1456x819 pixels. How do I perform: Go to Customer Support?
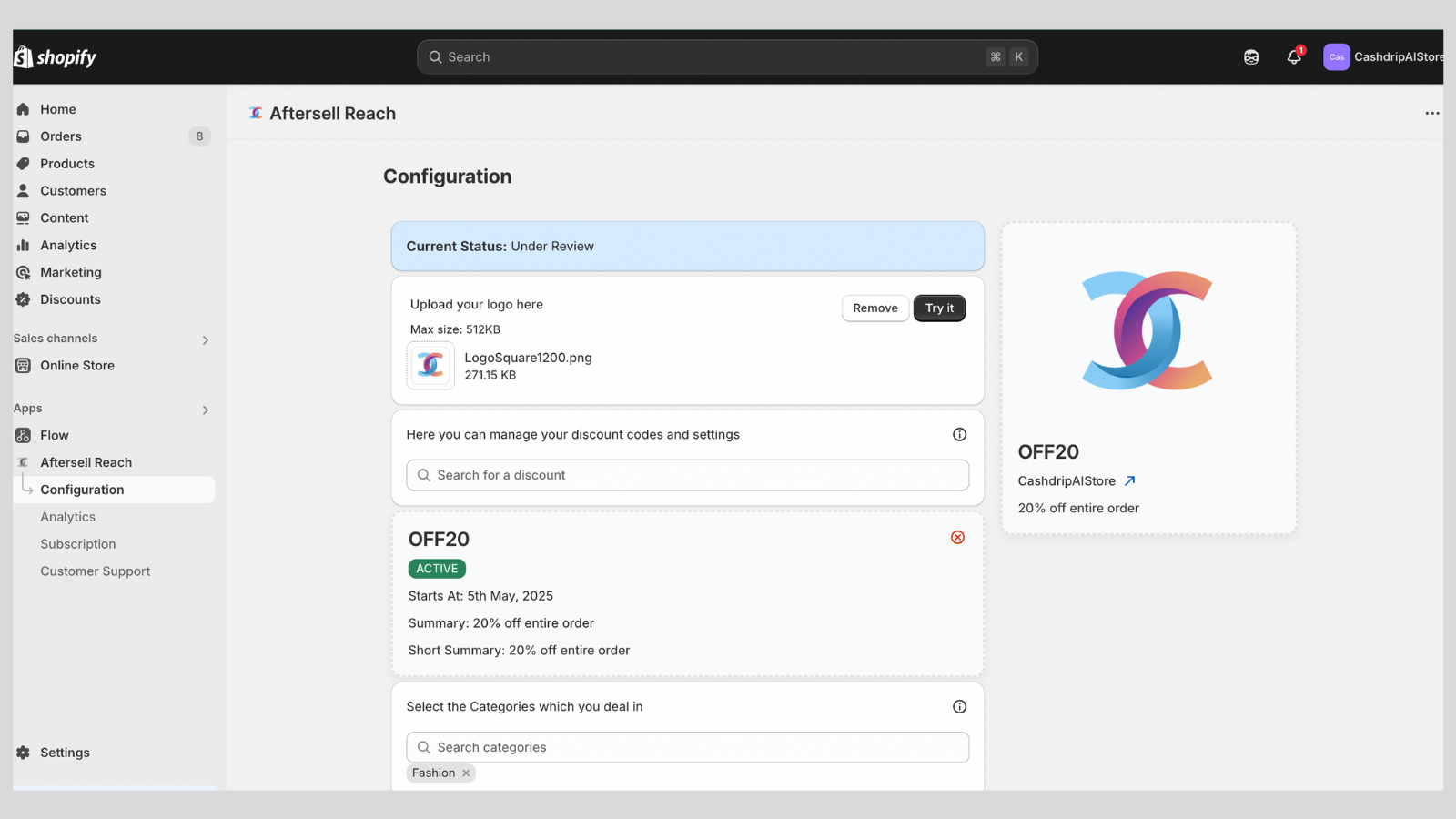tap(95, 571)
